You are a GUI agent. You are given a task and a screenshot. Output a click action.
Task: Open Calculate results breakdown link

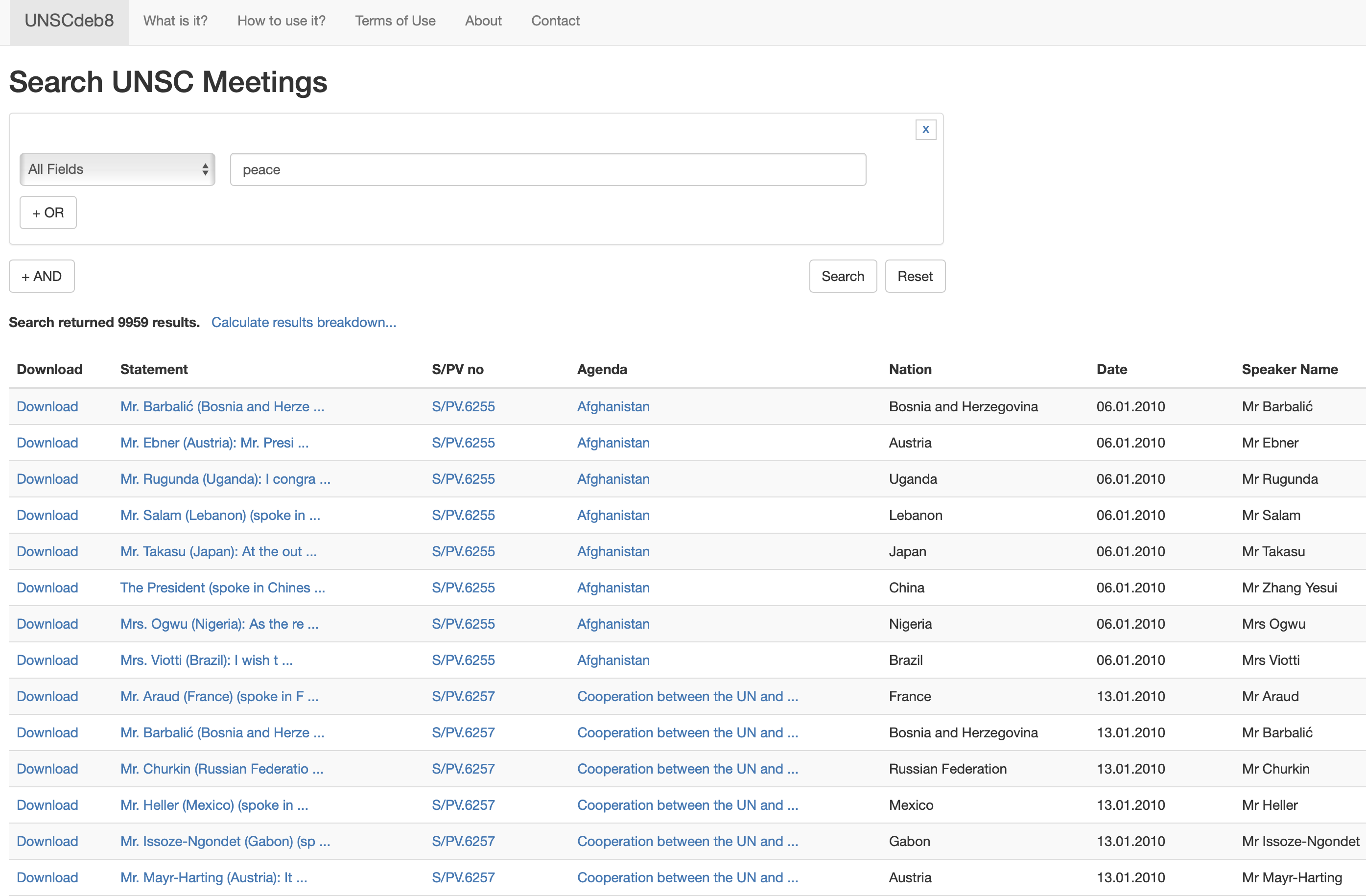pos(304,322)
